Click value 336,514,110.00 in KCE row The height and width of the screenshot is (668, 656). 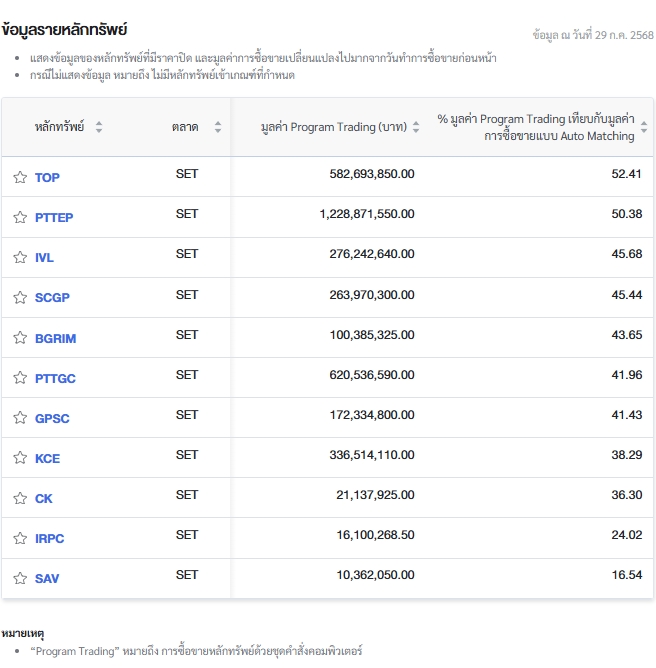coord(372,455)
